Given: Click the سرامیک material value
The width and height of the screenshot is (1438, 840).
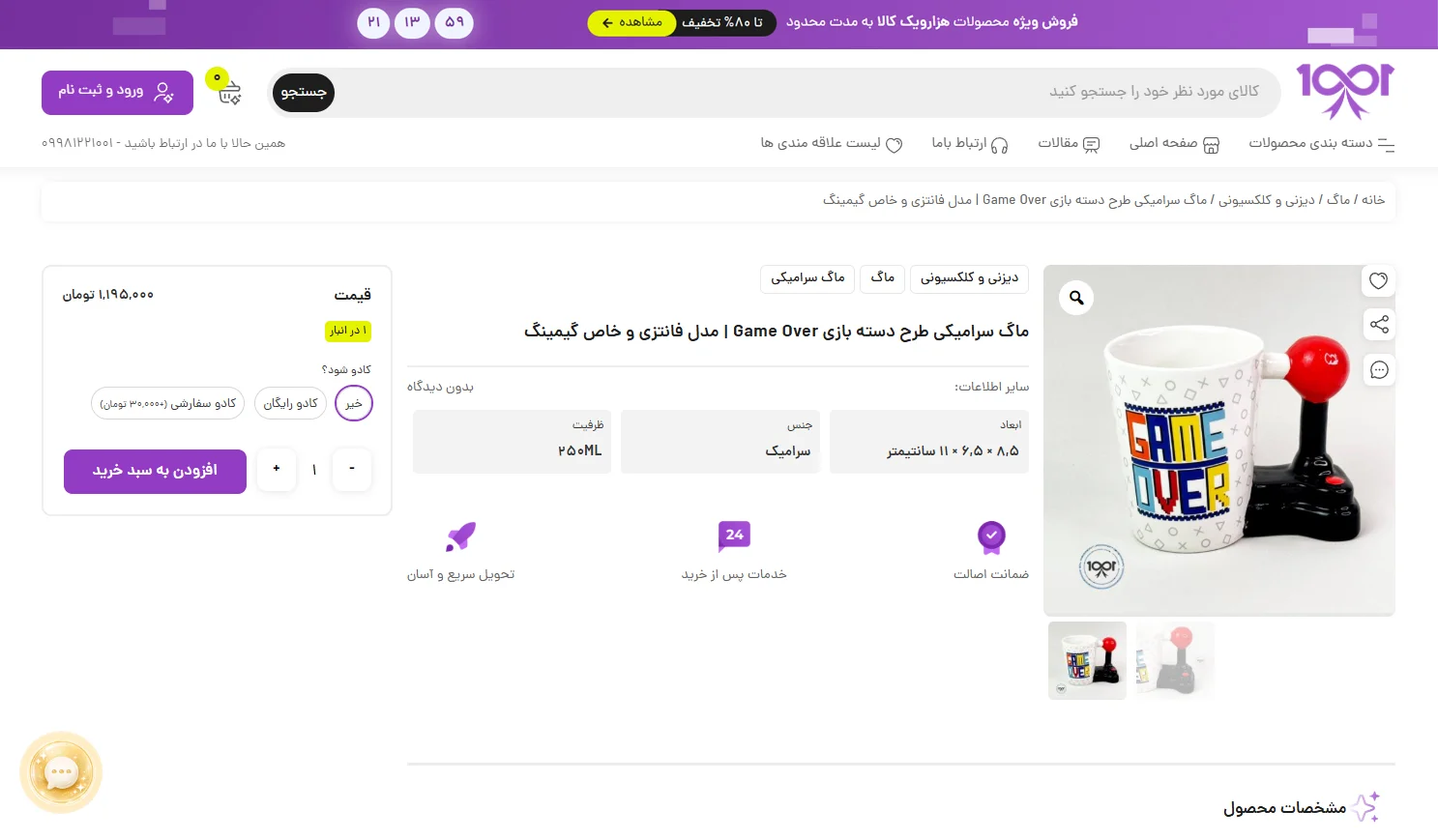Looking at the screenshot, I should pos(788,451).
